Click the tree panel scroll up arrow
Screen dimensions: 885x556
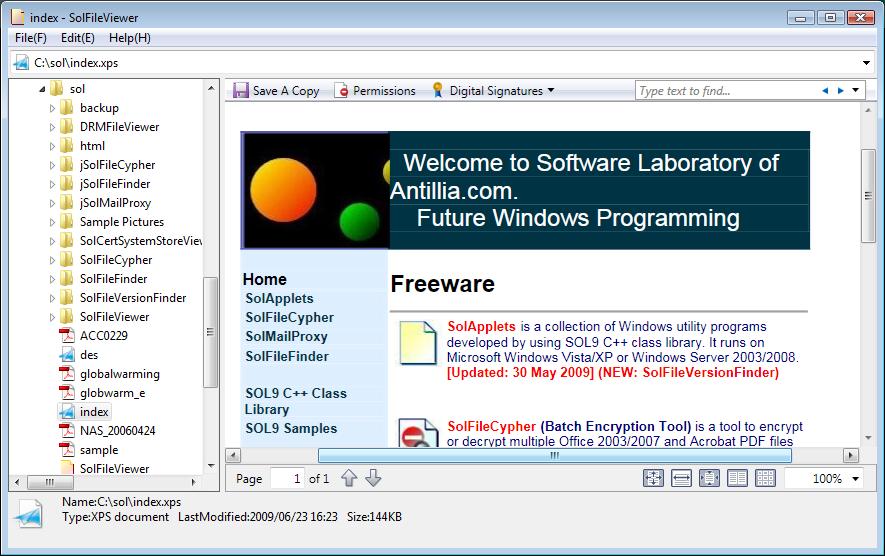point(211,88)
